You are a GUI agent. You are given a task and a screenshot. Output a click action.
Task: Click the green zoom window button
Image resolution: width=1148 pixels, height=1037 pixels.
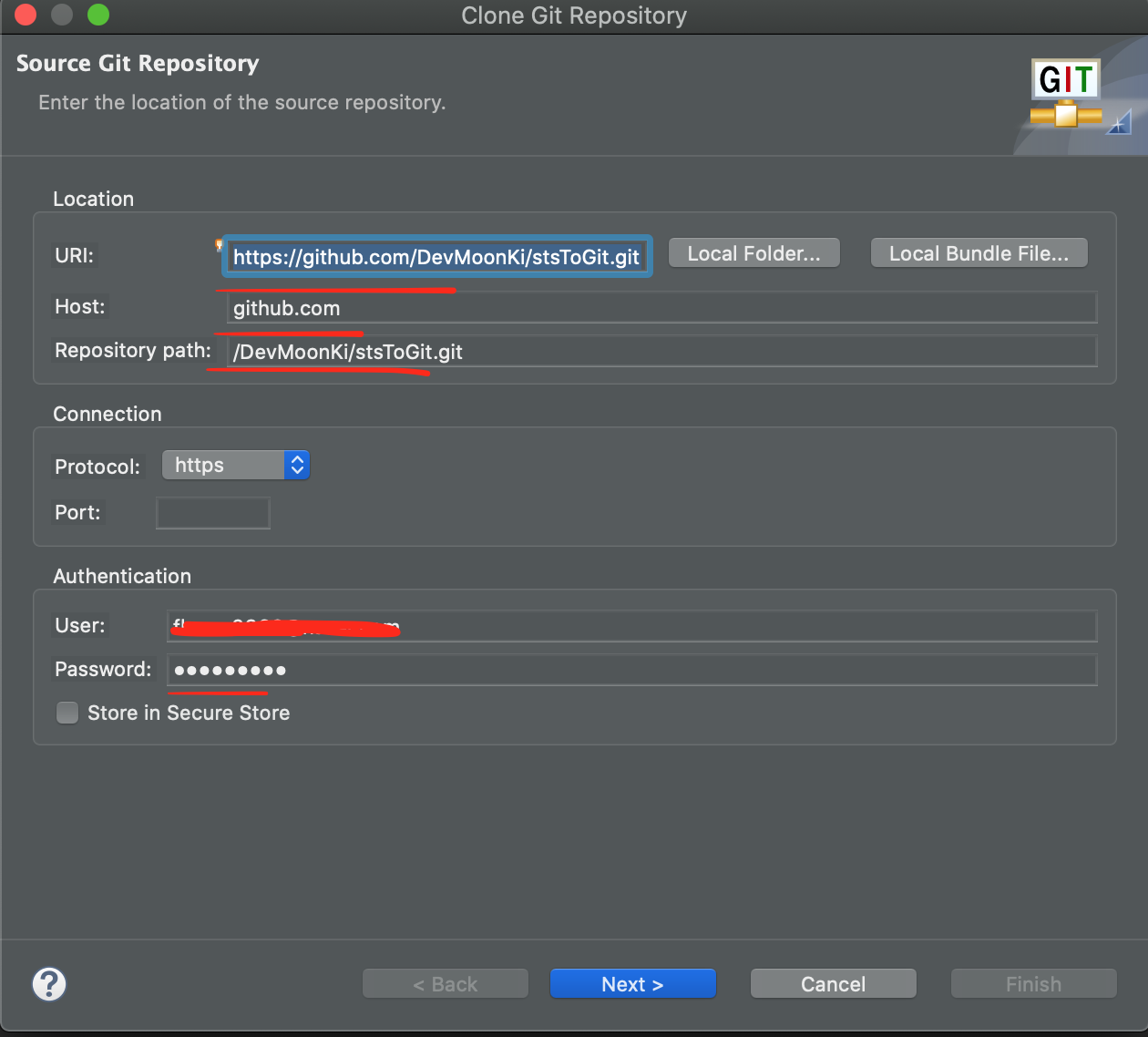tap(98, 15)
